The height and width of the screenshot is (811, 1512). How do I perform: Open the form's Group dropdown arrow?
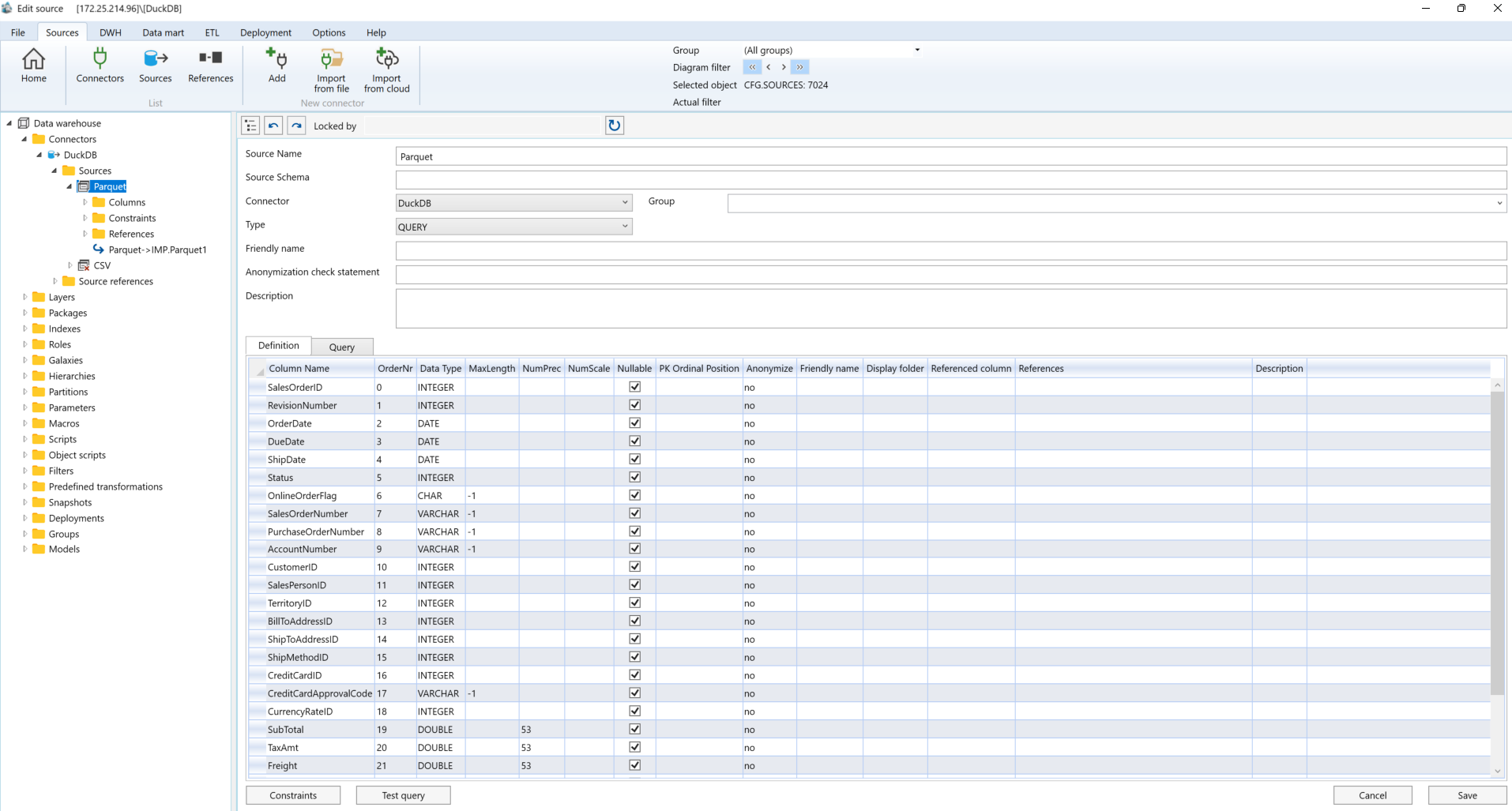(1499, 203)
